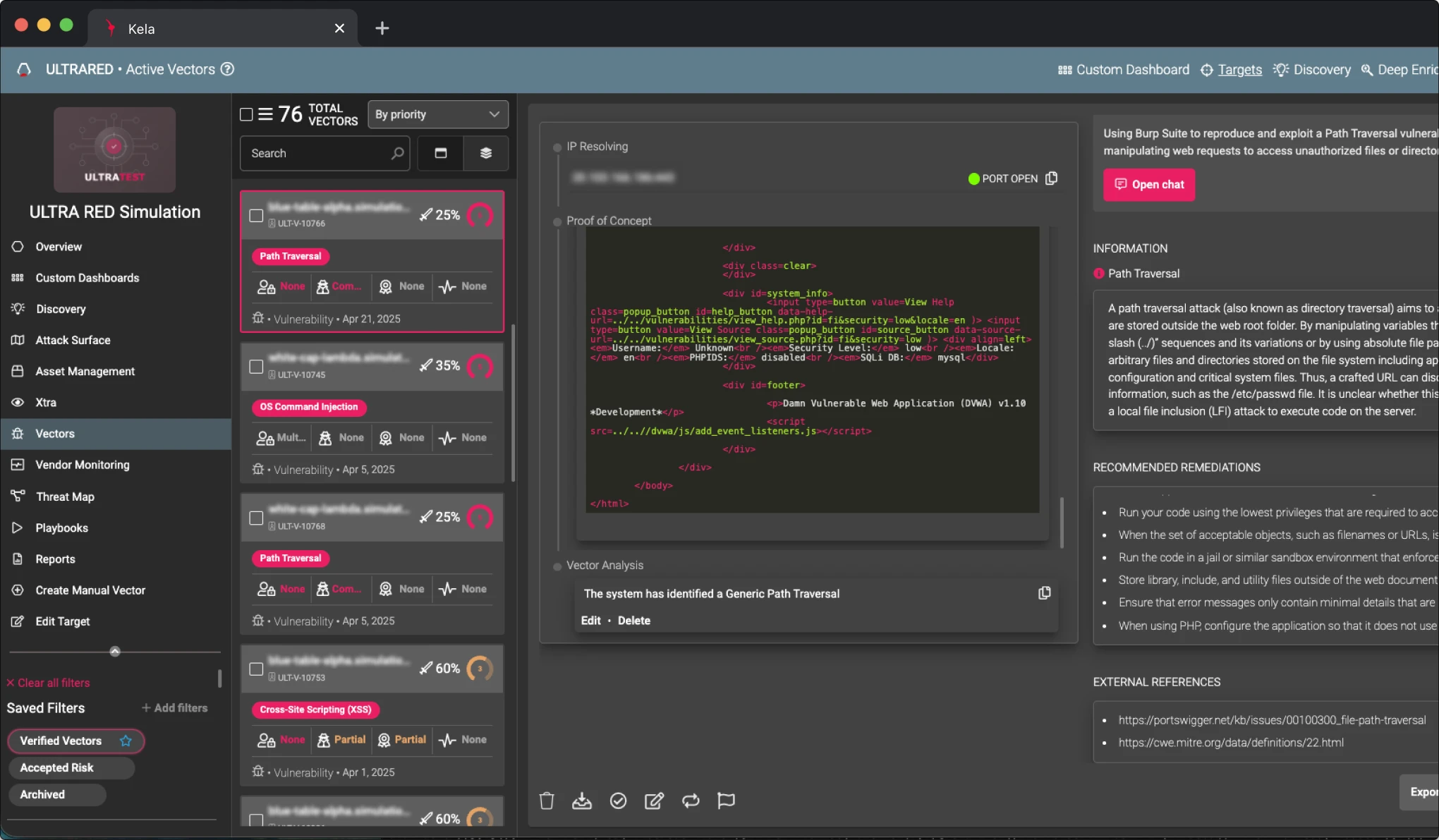Image resolution: width=1439 pixels, height=840 pixels.
Task: Click the Custom Dashboard grid icon in header
Action: click(1065, 70)
